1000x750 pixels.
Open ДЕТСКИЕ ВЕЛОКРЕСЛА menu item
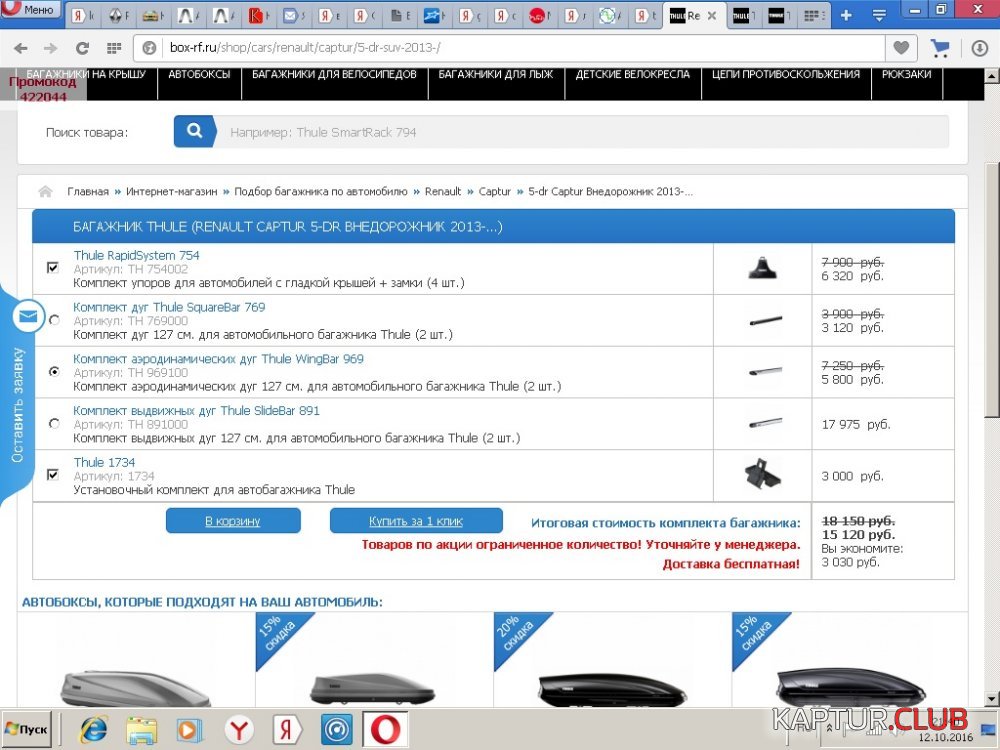[x=633, y=75]
